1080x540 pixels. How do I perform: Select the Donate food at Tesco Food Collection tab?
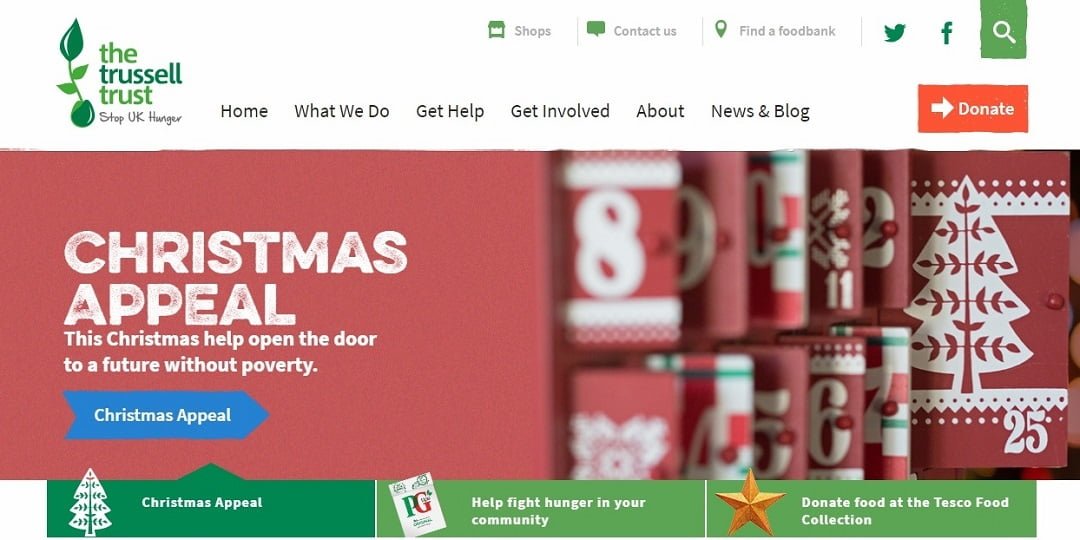coord(871,509)
